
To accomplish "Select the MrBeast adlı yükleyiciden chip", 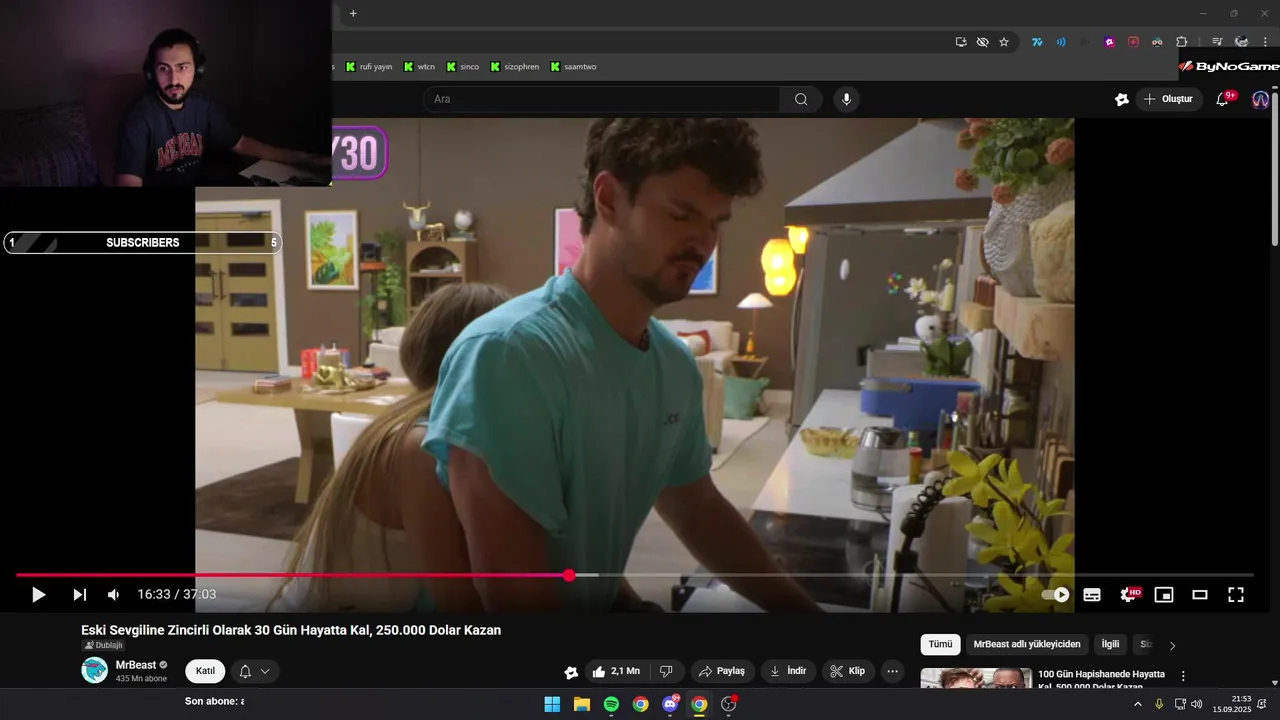I will [1027, 645].
